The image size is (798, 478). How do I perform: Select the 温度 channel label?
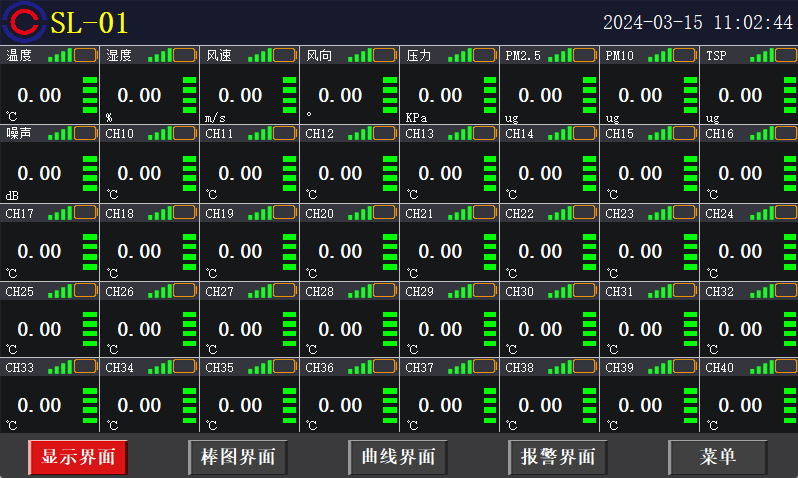coord(19,55)
